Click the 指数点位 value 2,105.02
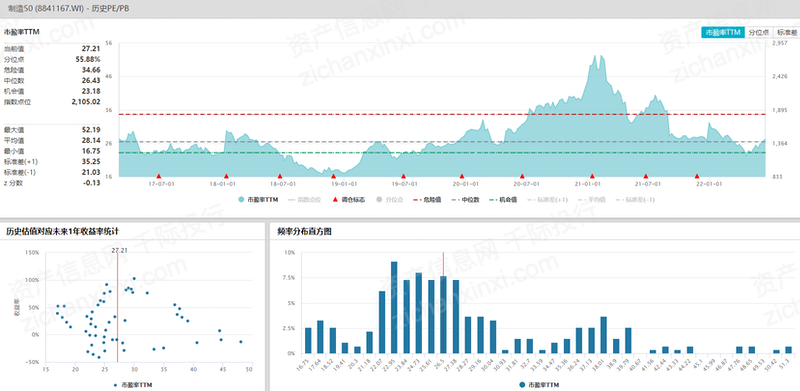This screenshot has width=800, height=391. pos(86,102)
